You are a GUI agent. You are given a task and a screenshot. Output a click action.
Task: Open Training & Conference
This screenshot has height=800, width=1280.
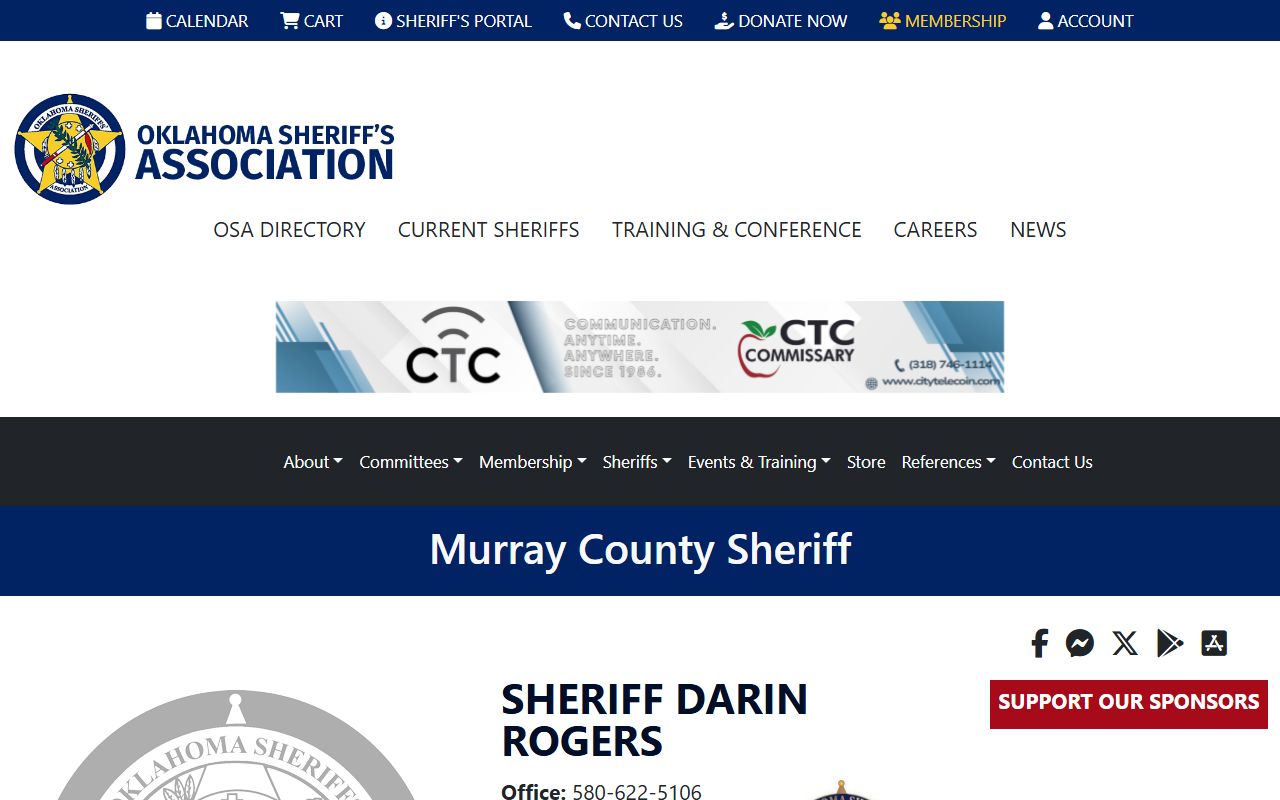point(737,230)
